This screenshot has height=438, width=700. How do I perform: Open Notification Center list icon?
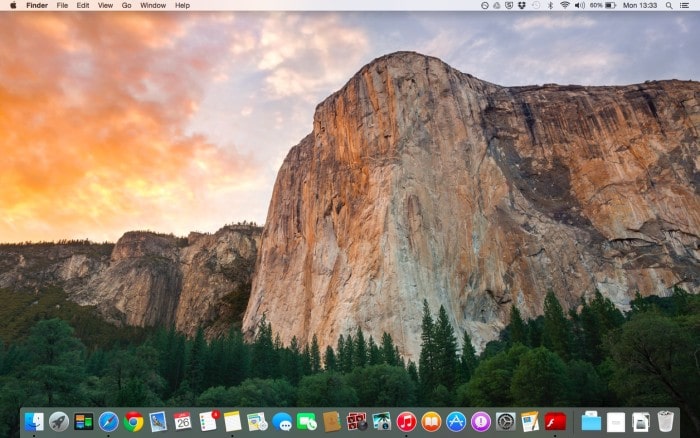(684, 5)
